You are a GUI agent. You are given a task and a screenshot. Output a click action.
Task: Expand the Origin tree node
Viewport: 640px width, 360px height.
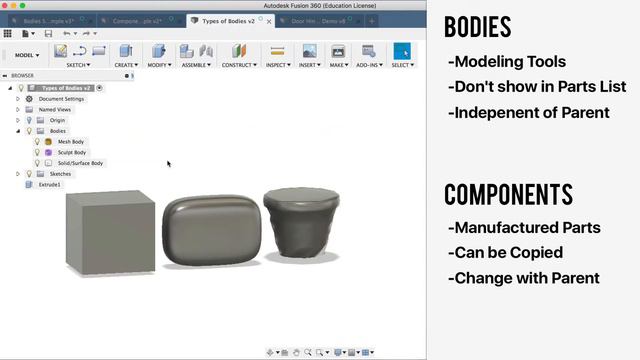click(x=18, y=120)
